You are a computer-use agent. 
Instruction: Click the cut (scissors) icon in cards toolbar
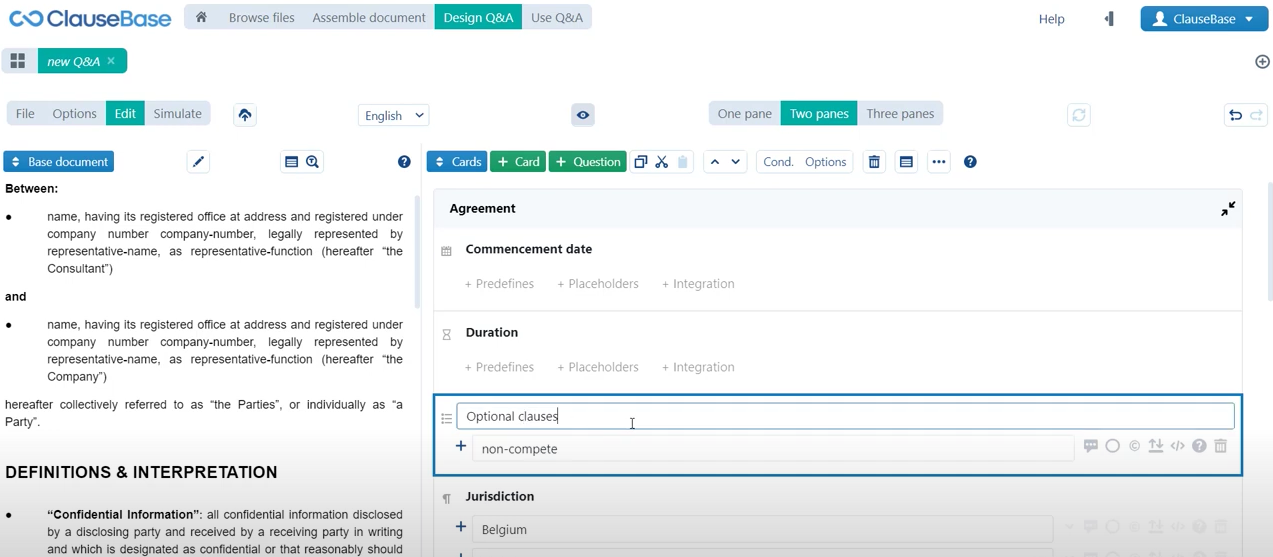[661, 162]
